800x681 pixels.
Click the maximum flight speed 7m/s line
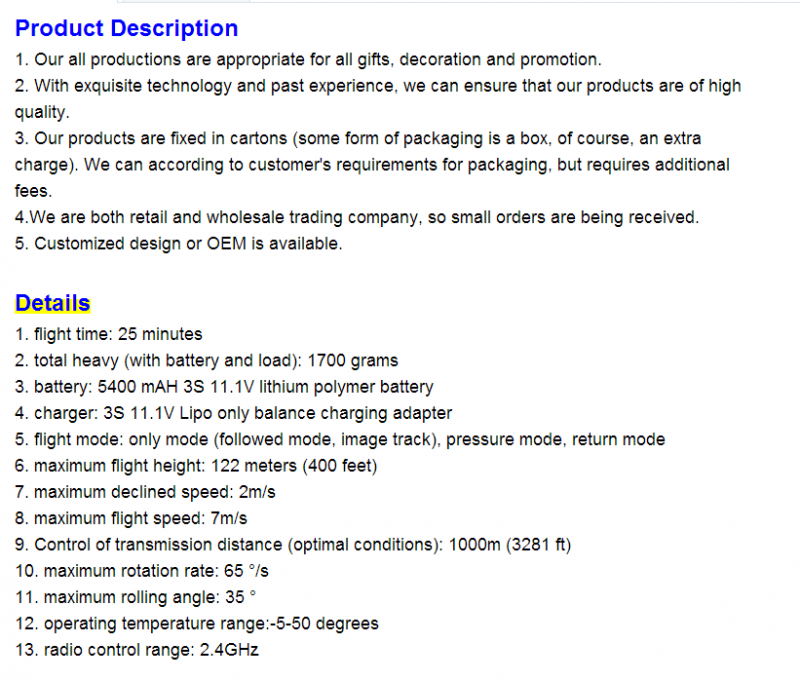tap(131, 519)
